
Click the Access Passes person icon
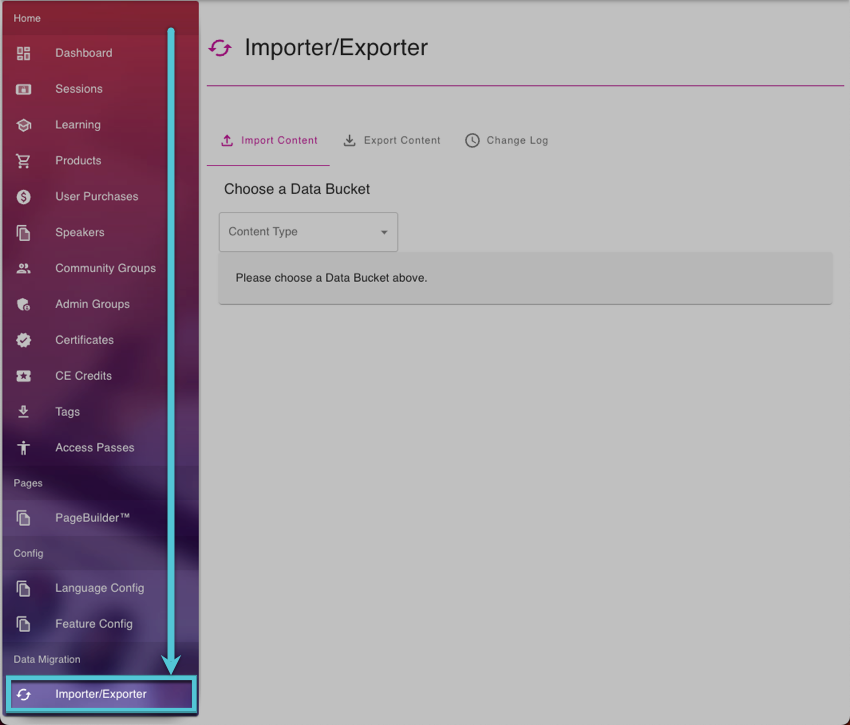[x=23, y=447]
